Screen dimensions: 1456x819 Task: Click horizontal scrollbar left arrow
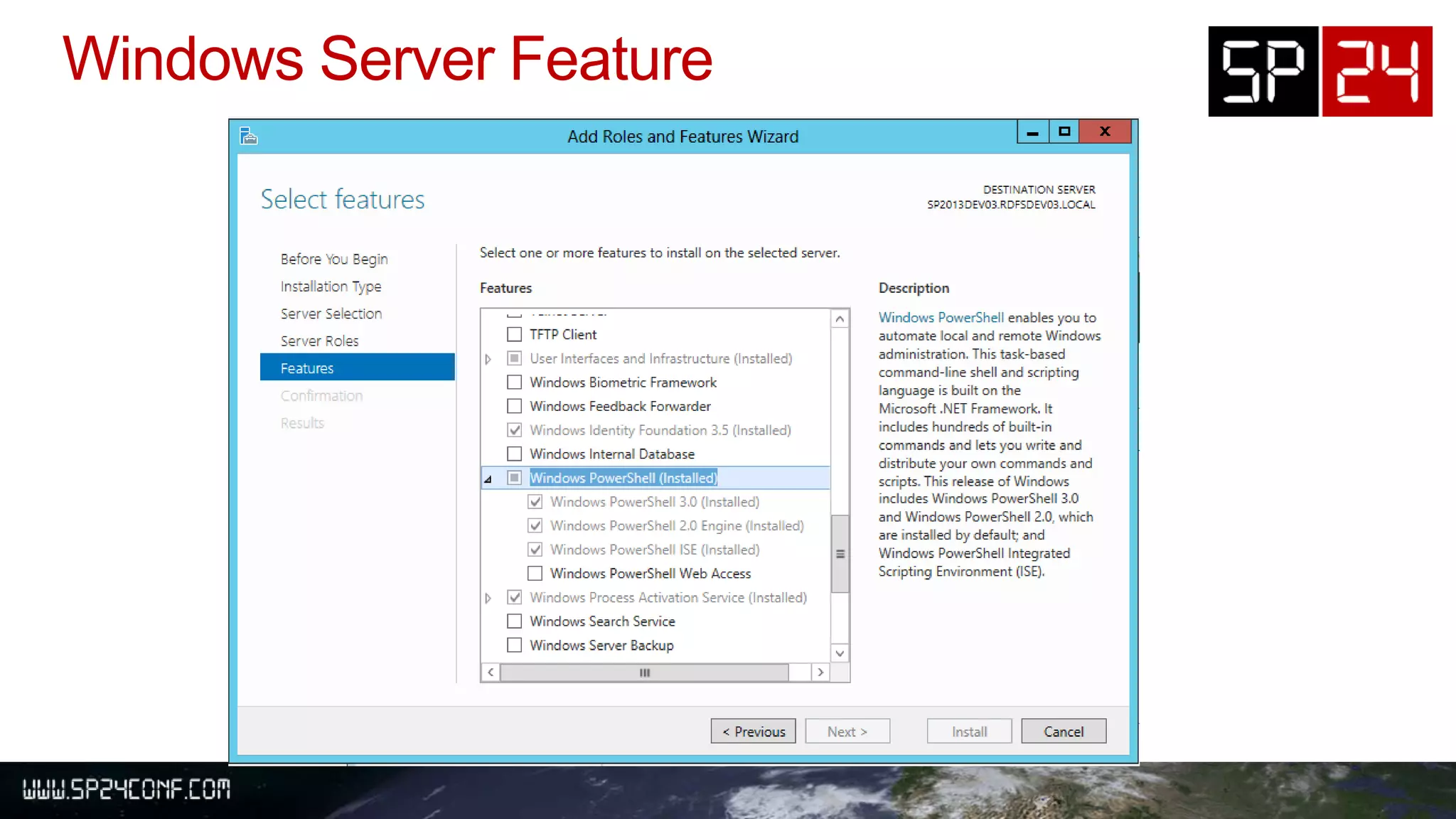click(491, 672)
